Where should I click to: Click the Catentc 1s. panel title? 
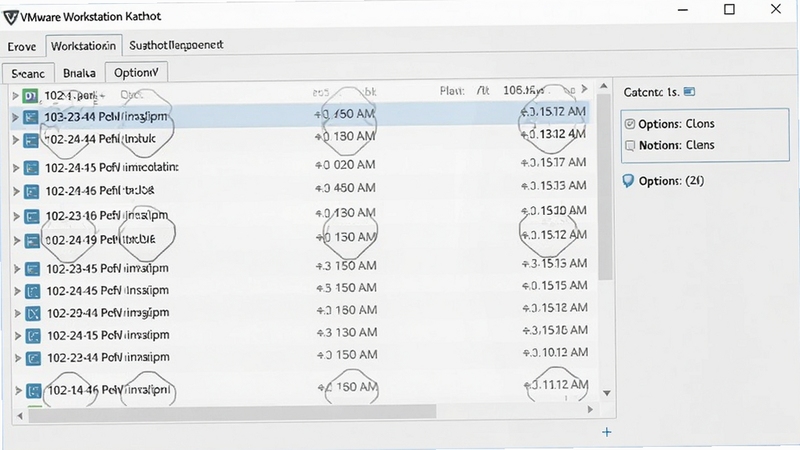tap(652, 92)
